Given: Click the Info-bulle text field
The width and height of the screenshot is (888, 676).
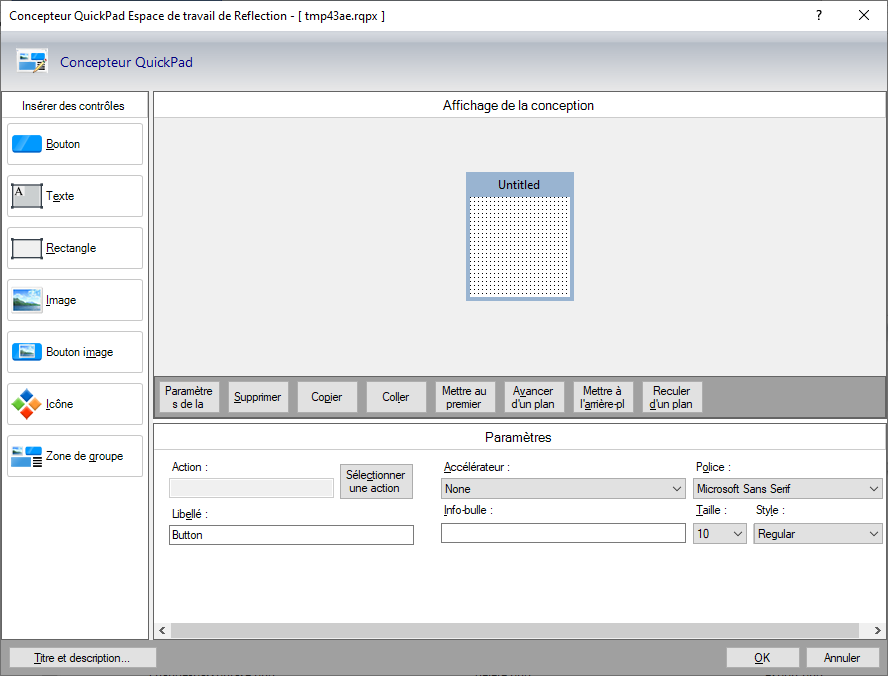Looking at the screenshot, I should 563,533.
